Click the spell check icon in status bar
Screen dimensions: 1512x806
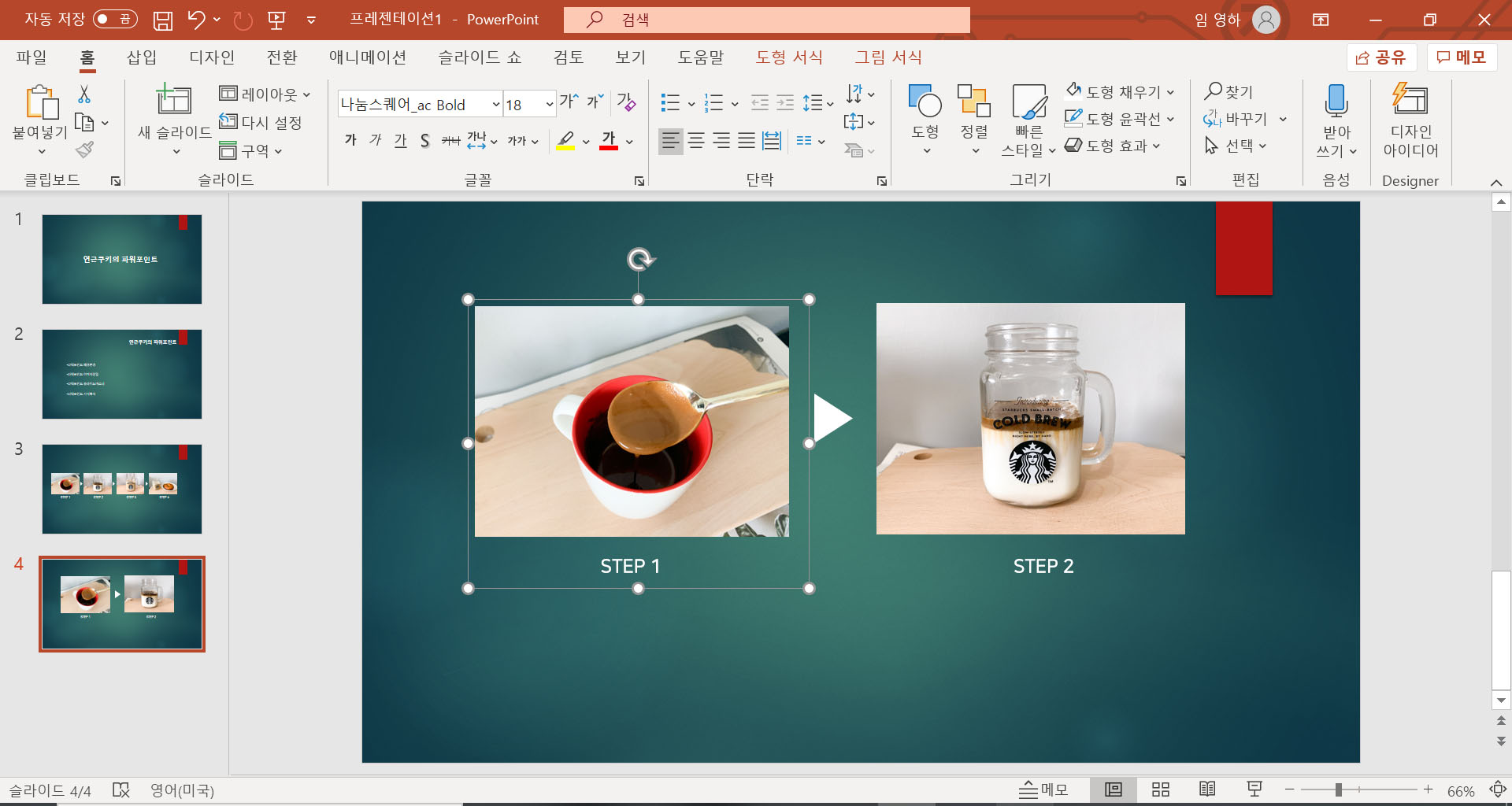[x=120, y=789]
